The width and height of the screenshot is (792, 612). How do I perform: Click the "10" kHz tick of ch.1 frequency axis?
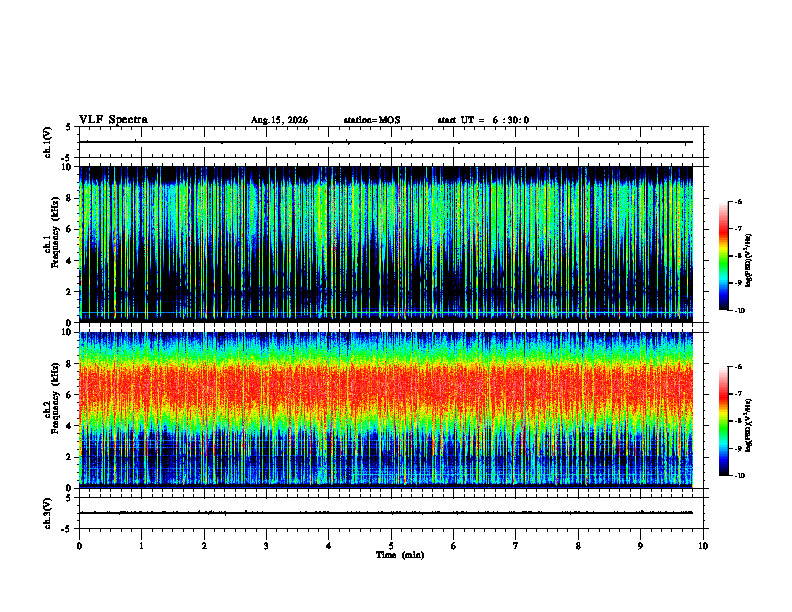pos(67,167)
